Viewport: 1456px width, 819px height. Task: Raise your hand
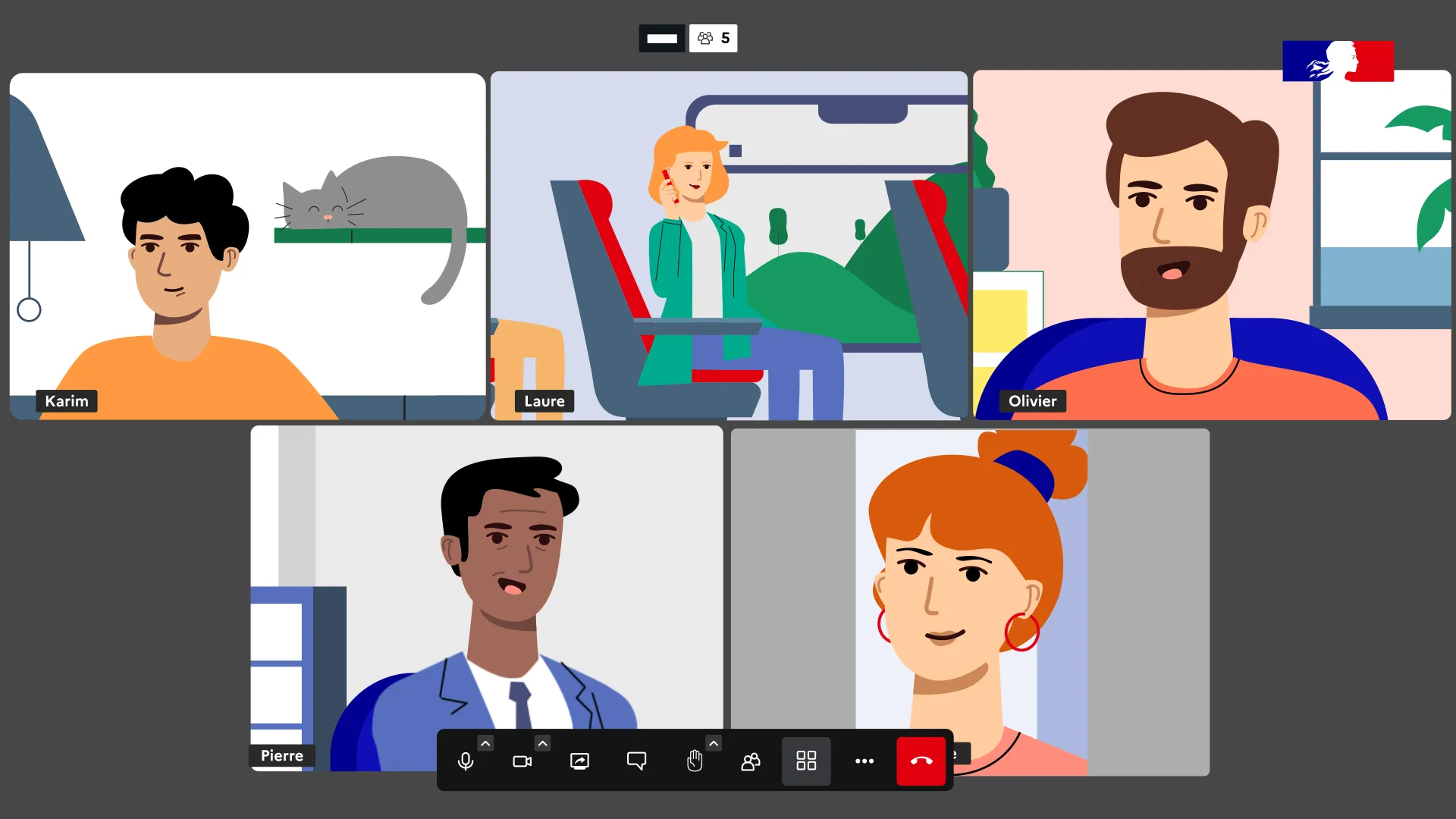[x=694, y=761]
